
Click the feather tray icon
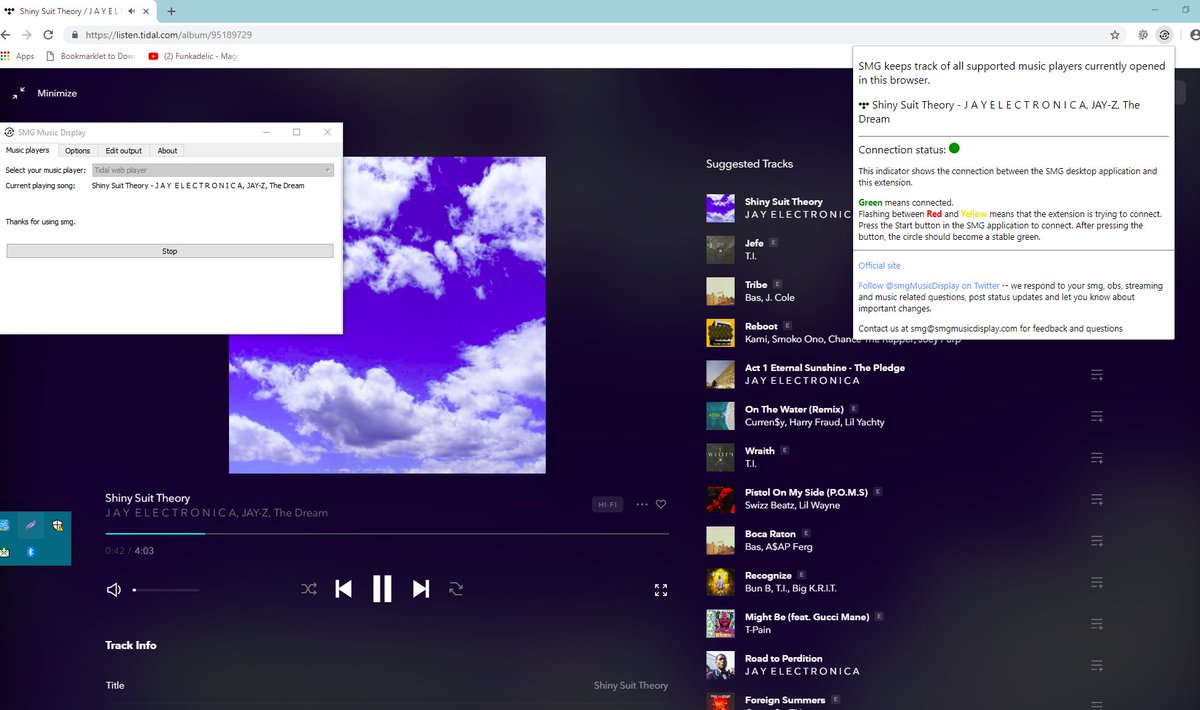[31, 525]
